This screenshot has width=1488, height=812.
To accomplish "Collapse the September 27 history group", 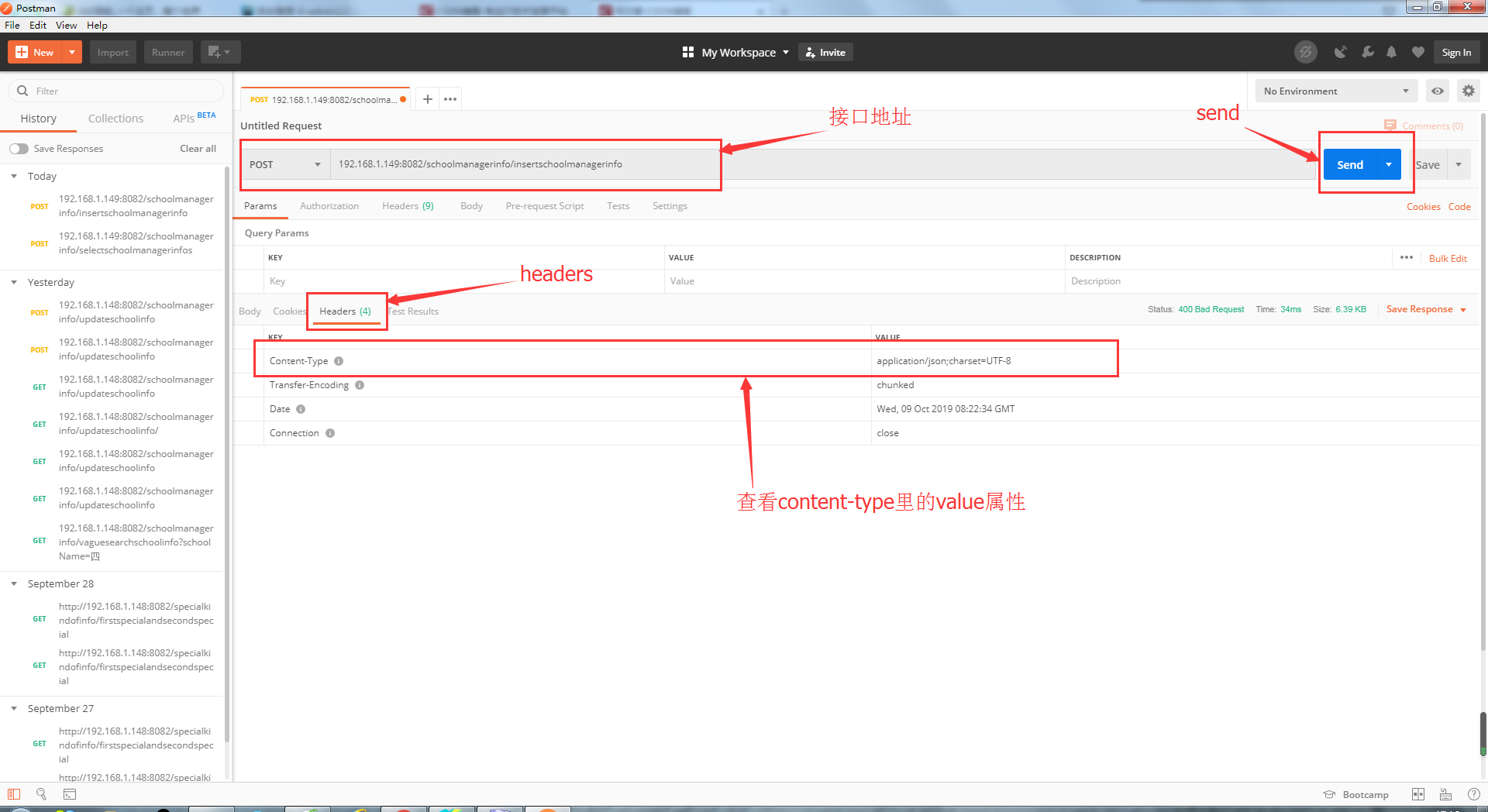I will click(14, 709).
